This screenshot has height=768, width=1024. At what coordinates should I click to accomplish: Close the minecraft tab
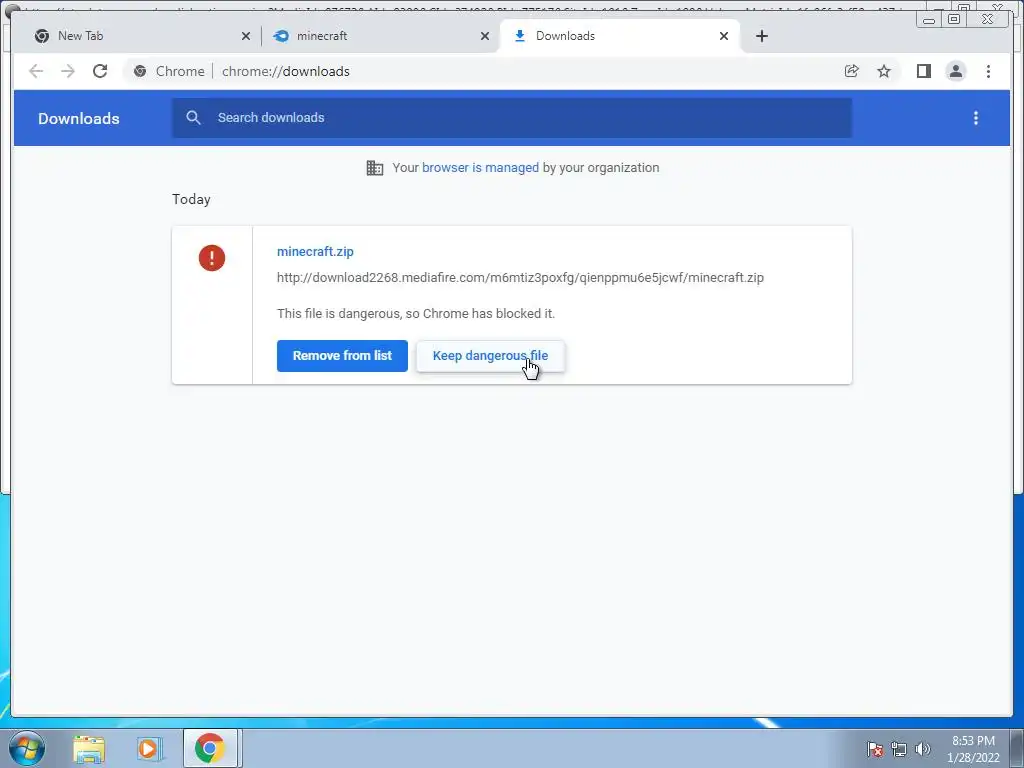tap(485, 37)
